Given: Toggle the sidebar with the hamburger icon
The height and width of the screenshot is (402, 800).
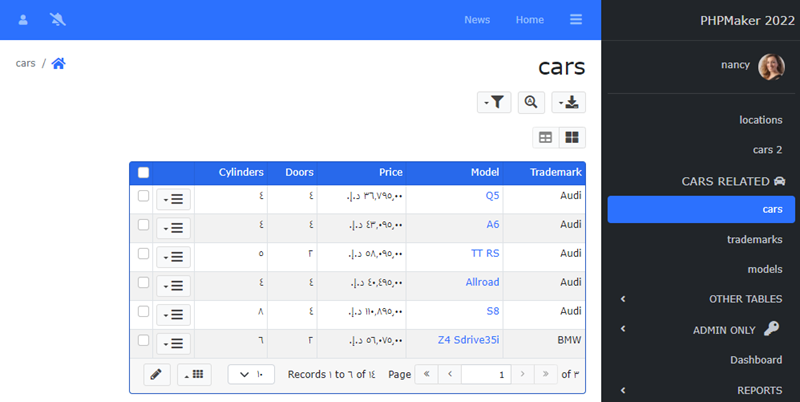Looking at the screenshot, I should click(x=576, y=20).
